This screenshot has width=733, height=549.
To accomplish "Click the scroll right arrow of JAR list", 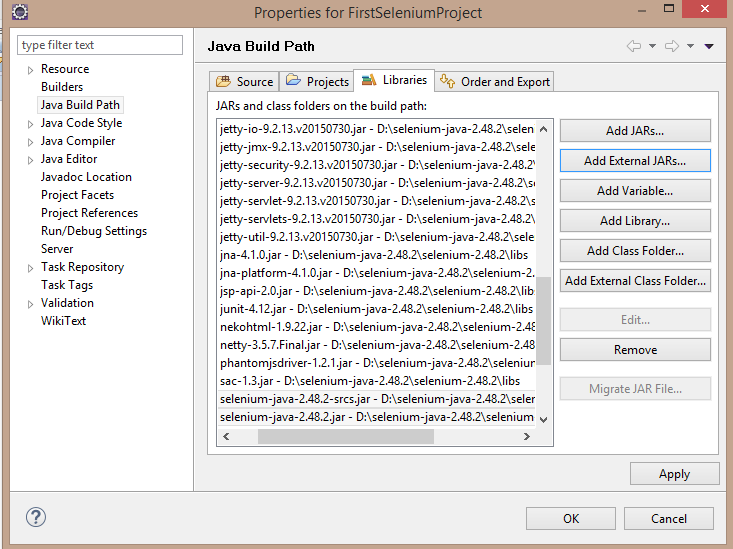I will tap(527, 436).
